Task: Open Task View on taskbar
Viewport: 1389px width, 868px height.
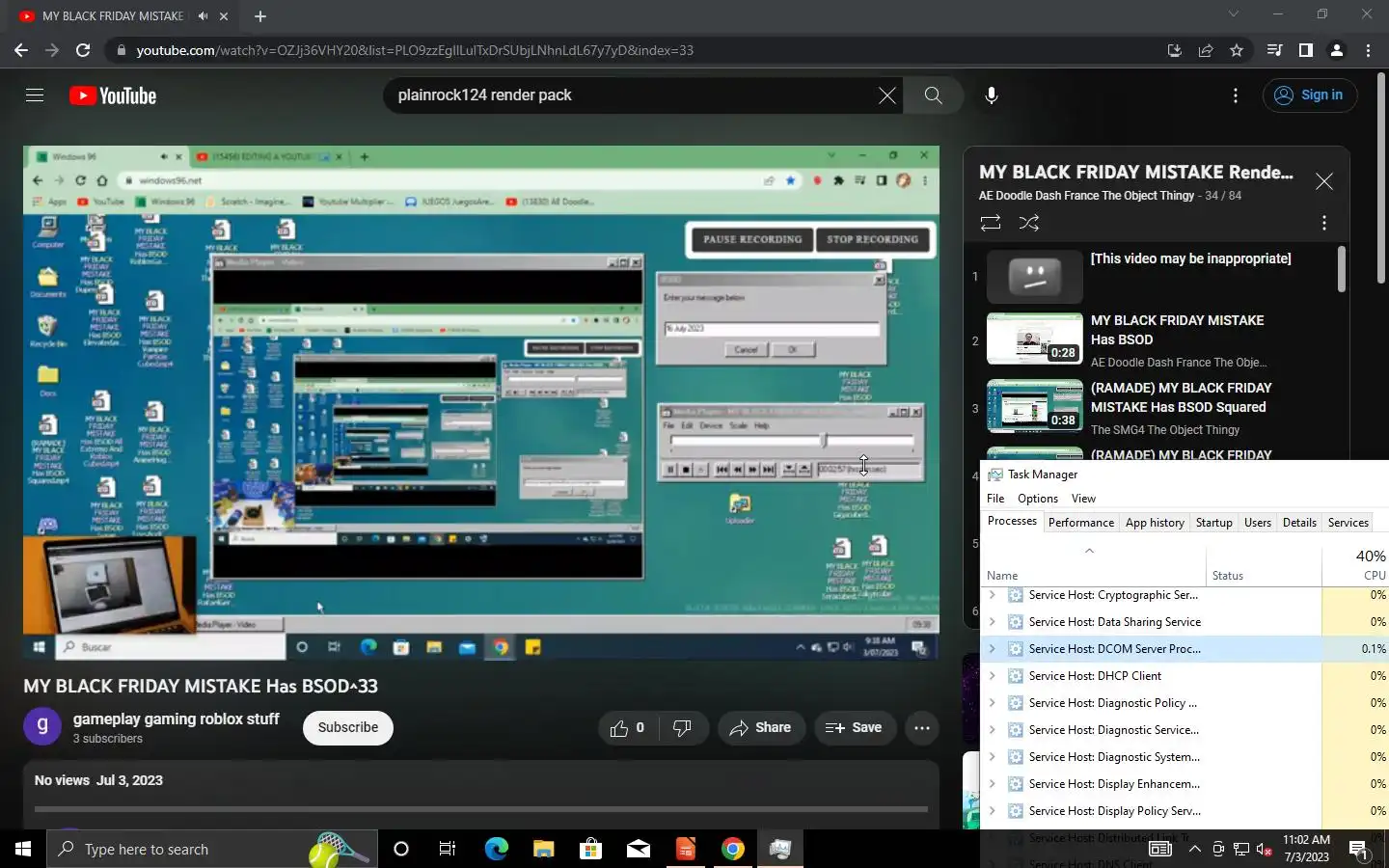Action: (x=448, y=849)
